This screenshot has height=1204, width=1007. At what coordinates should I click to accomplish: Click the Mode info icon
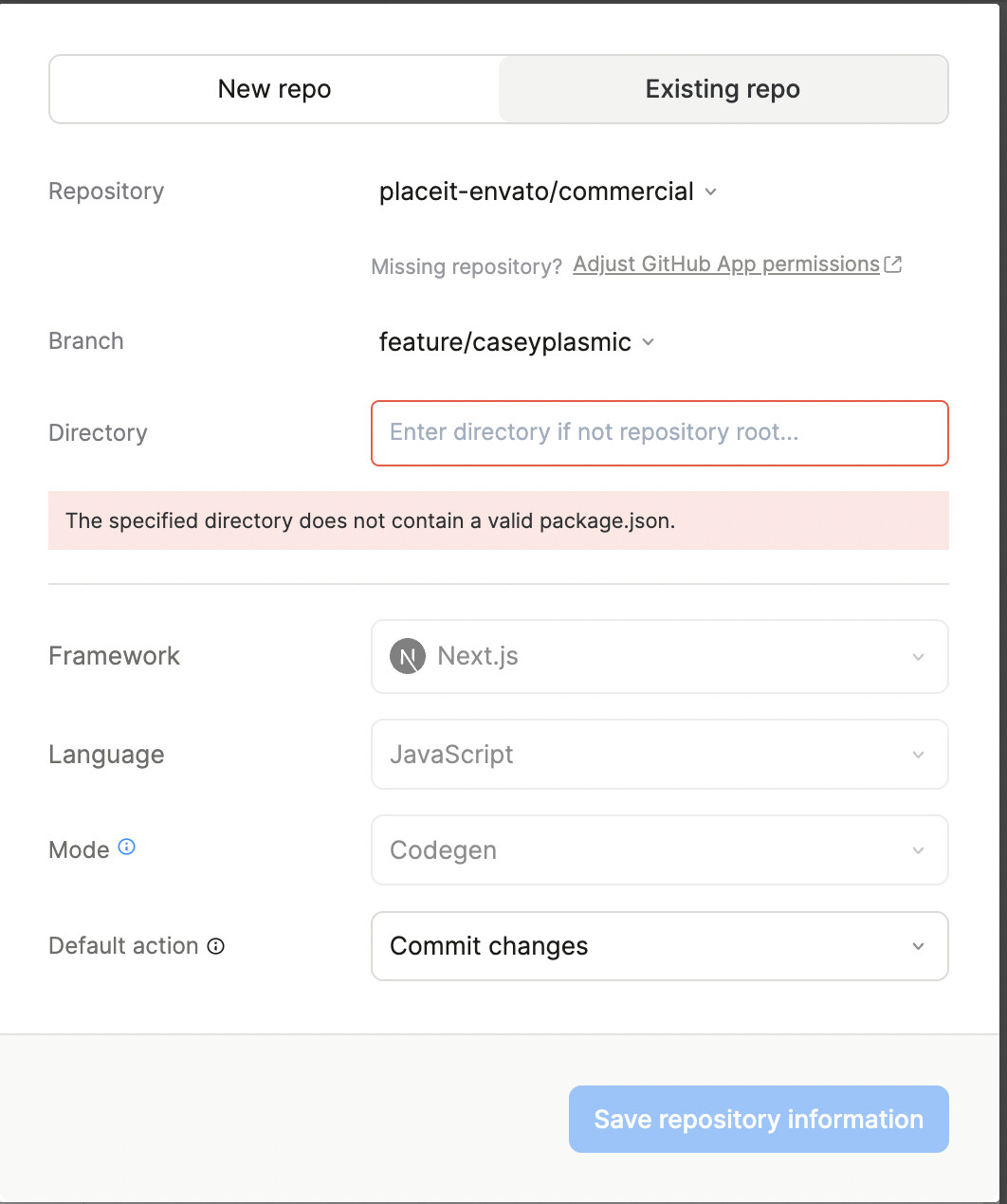pos(126,848)
